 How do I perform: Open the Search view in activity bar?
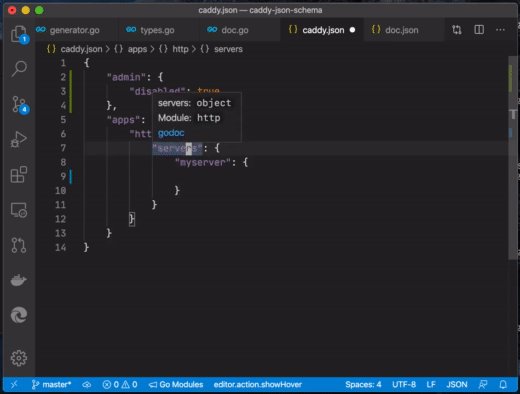click(19, 69)
